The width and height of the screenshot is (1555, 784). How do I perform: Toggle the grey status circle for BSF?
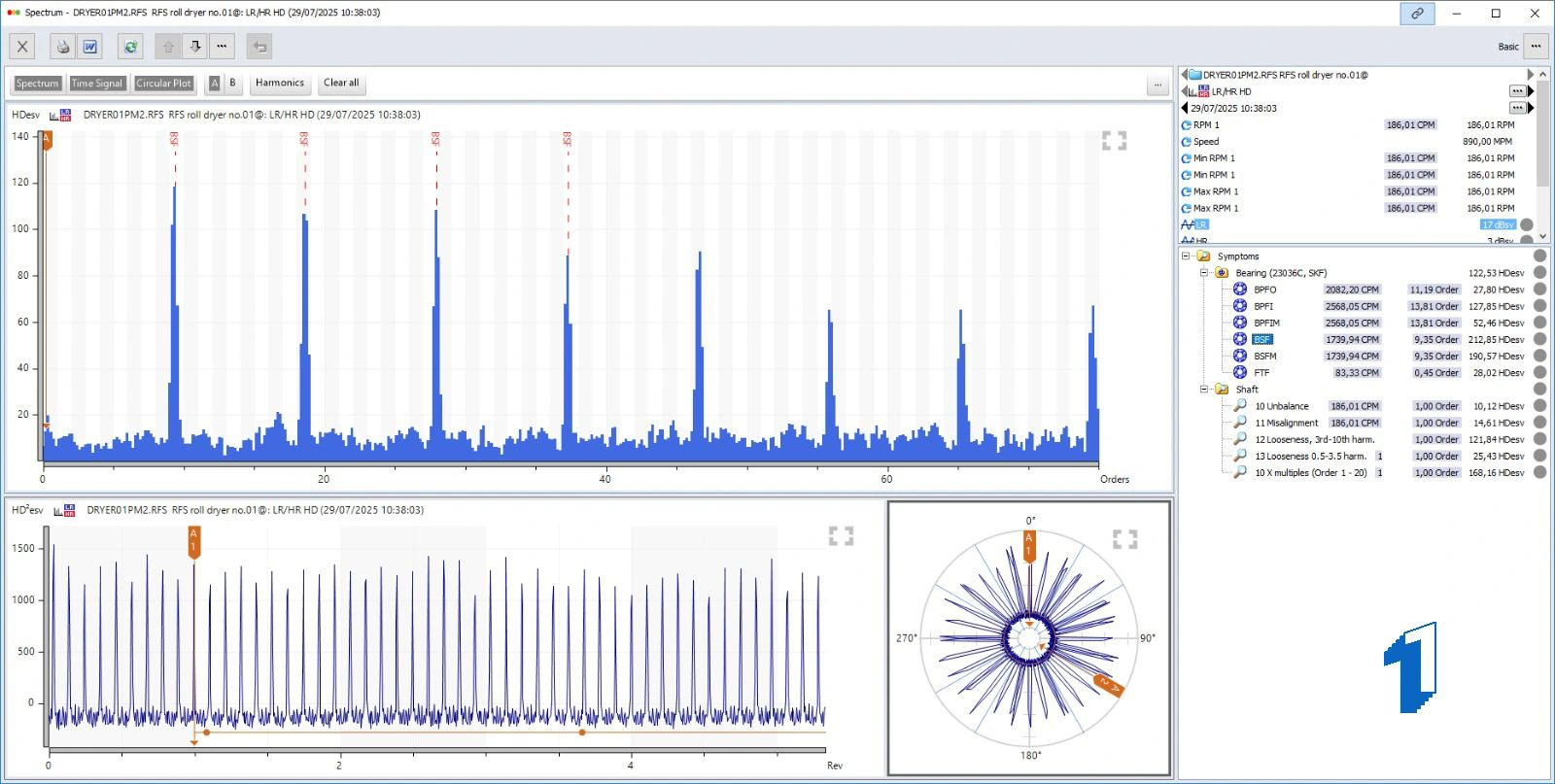(1539, 339)
